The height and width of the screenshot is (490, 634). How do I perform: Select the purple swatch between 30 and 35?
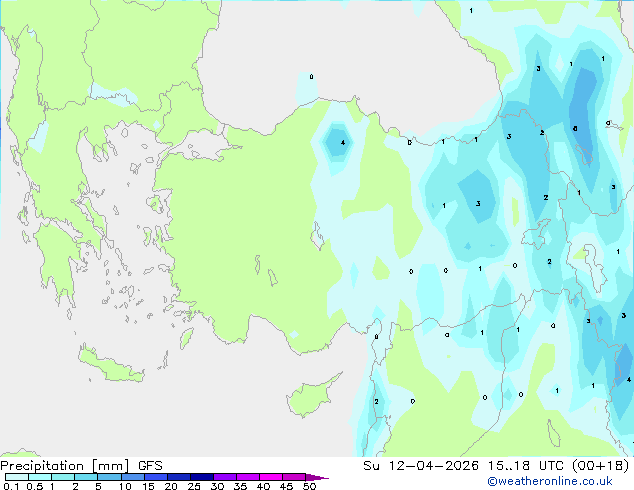[x=225, y=477]
